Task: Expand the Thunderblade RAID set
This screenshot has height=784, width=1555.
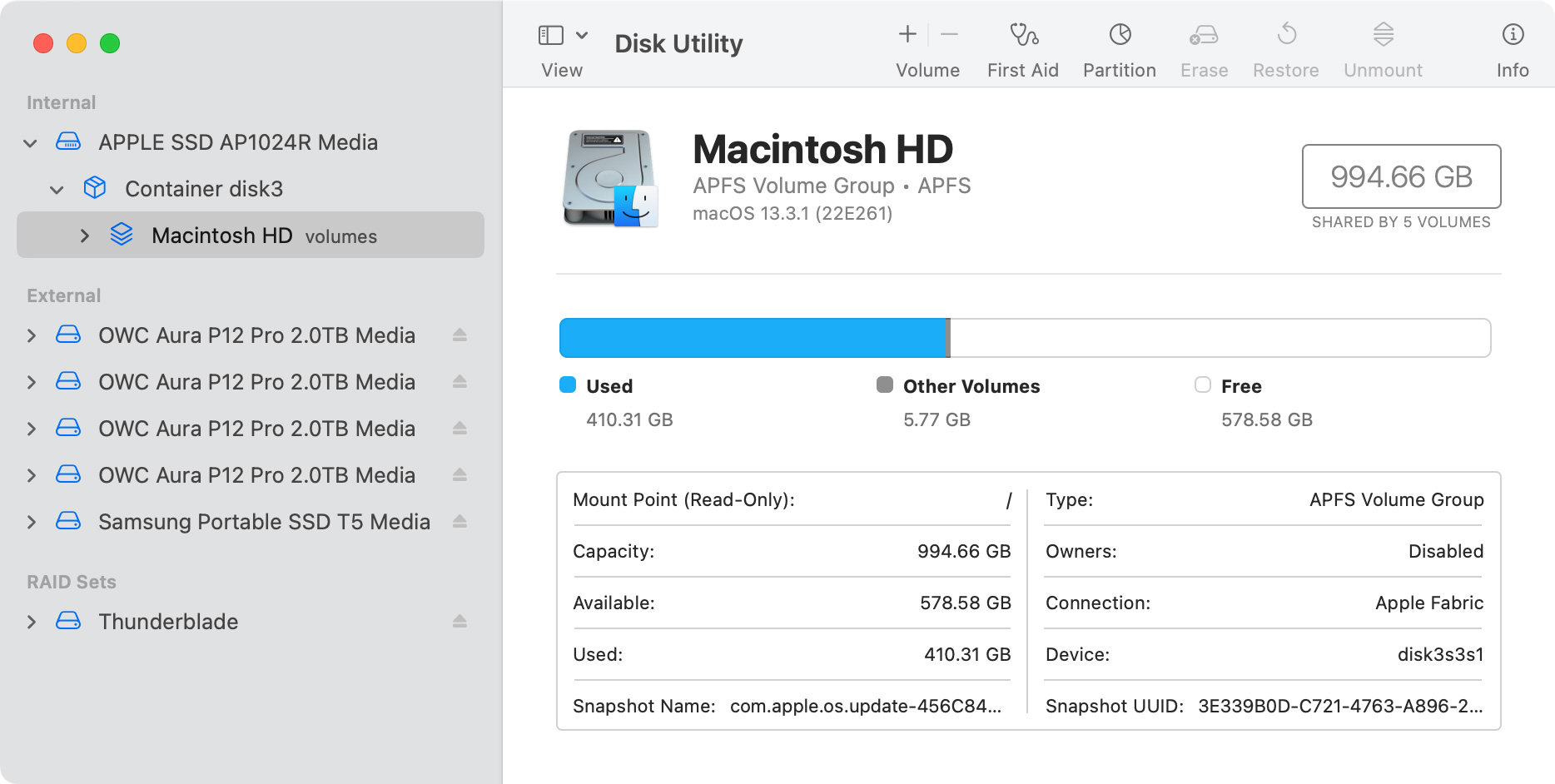Action: point(32,622)
